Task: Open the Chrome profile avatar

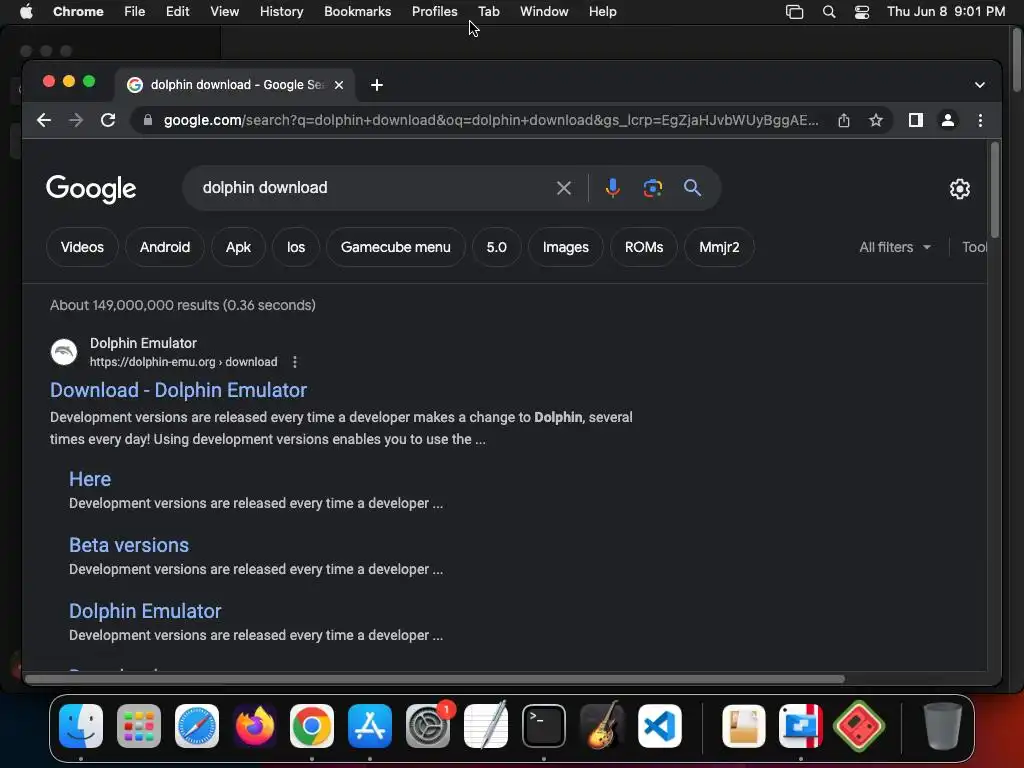Action: coord(948,120)
